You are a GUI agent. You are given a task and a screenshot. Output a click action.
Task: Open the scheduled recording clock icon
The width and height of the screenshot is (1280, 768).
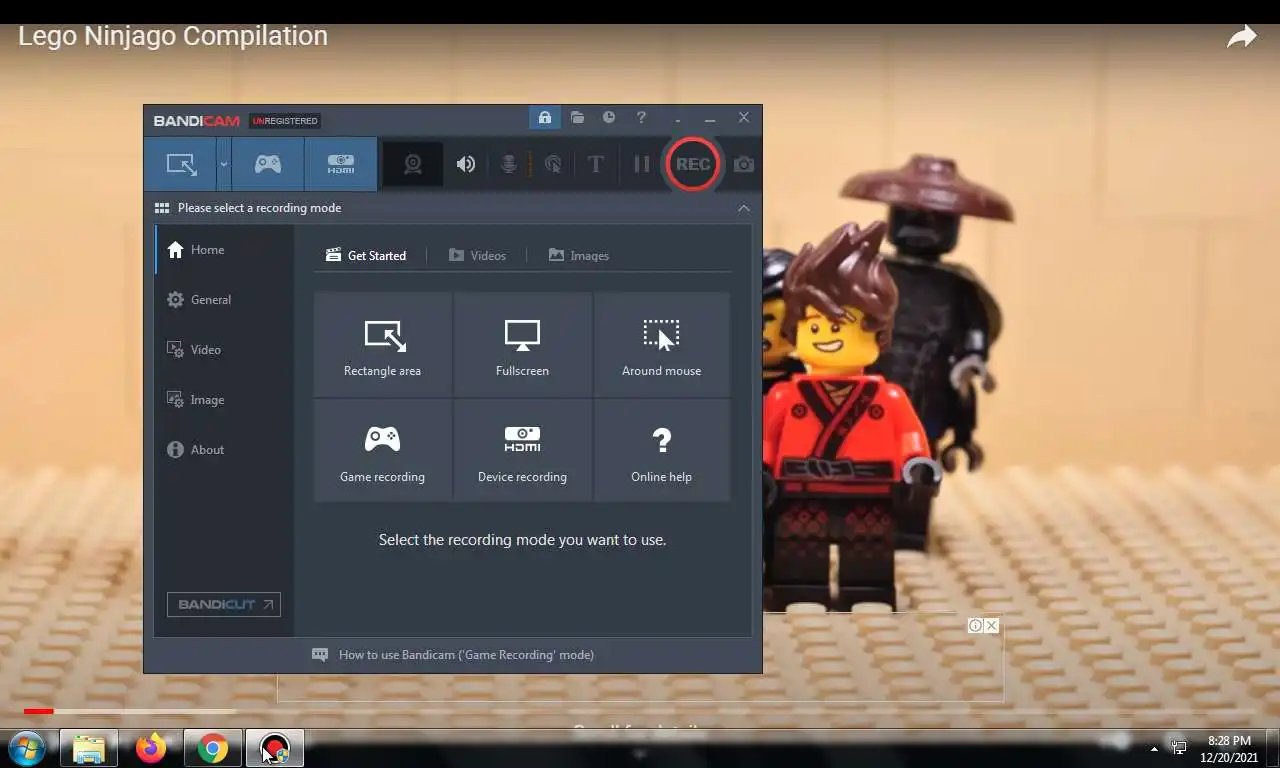click(x=609, y=117)
